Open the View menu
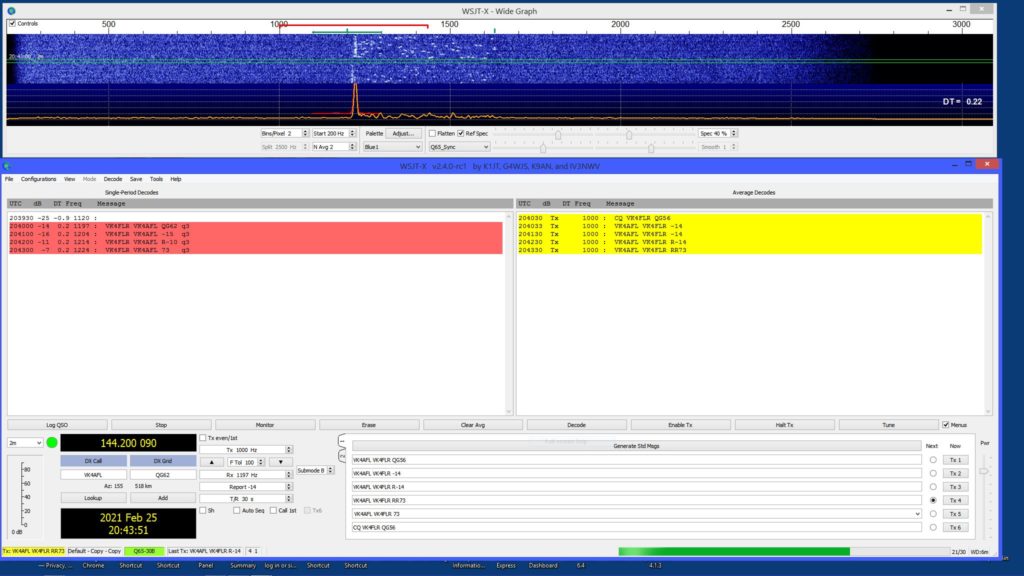The image size is (1024, 576). click(69, 179)
